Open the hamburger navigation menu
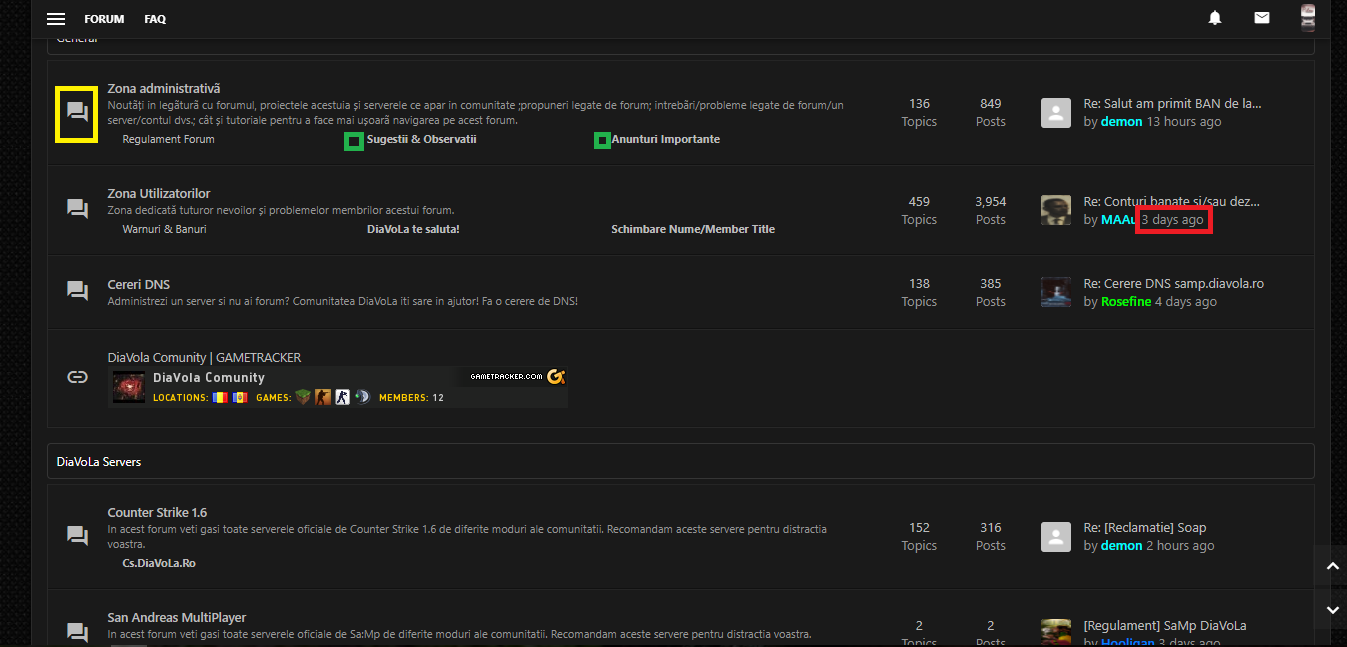Viewport: 1347px width, 647px height. (x=55, y=18)
